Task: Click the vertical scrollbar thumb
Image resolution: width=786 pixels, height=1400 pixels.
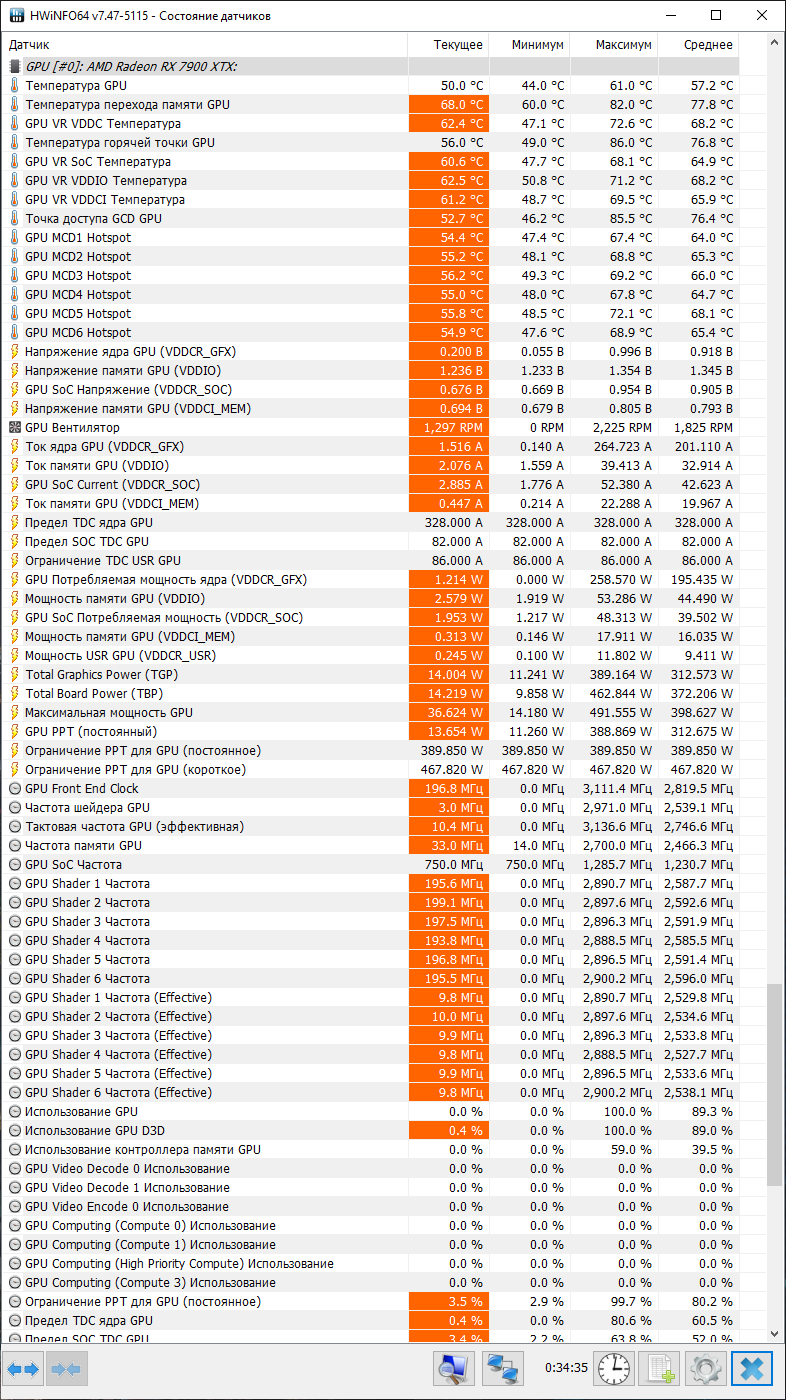Action: 774,1084
